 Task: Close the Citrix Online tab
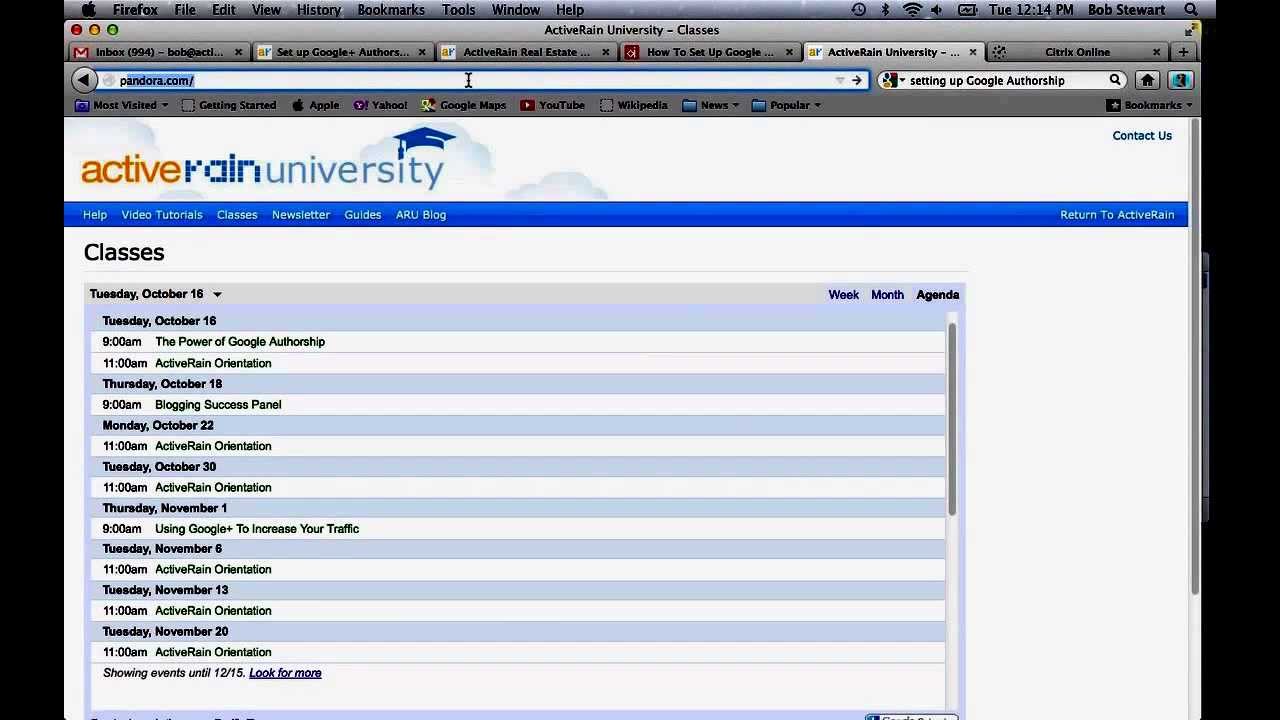(1156, 52)
